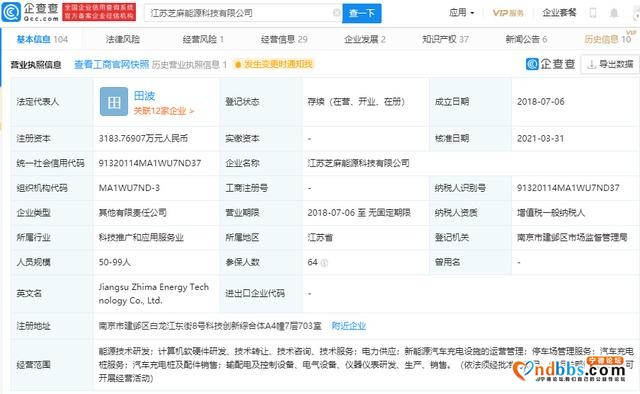Click the info icon beside 参保人数 64

(x=324, y=263)
